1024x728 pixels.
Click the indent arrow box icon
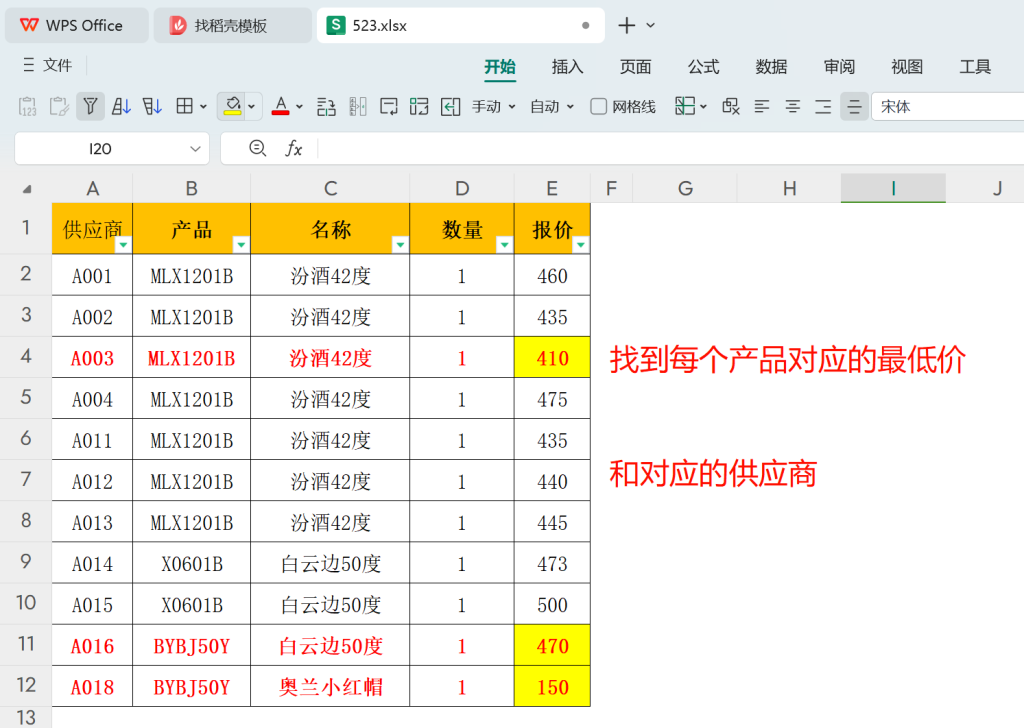[x=451, y=106]
